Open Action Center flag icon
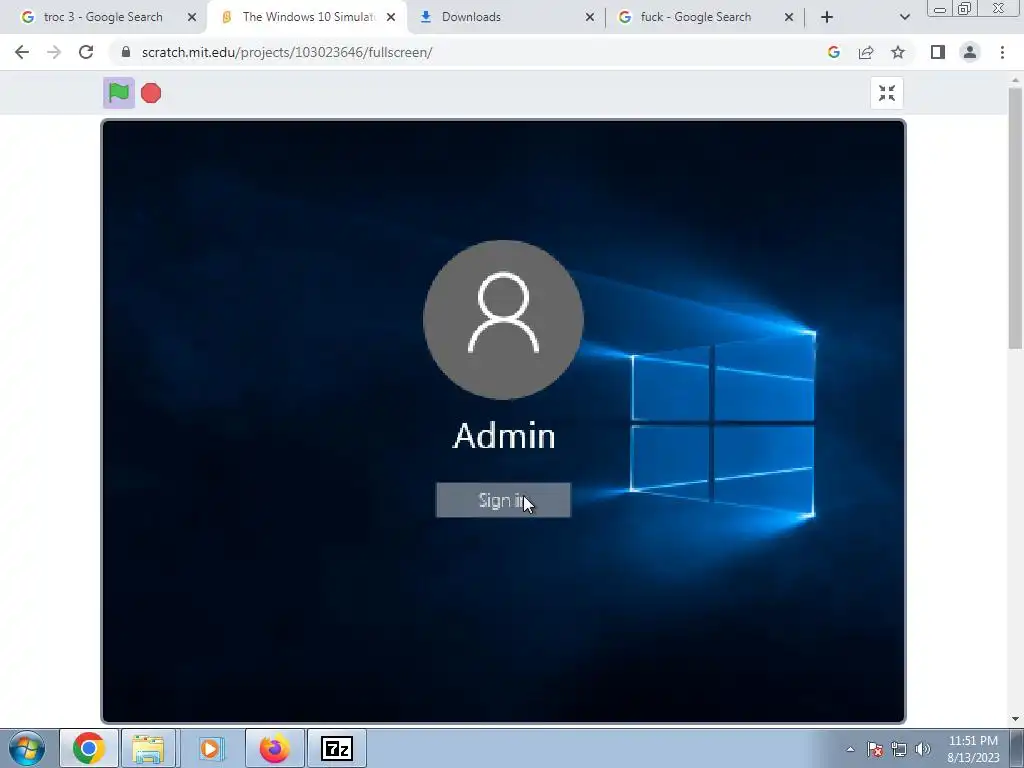 click(875, 749)
